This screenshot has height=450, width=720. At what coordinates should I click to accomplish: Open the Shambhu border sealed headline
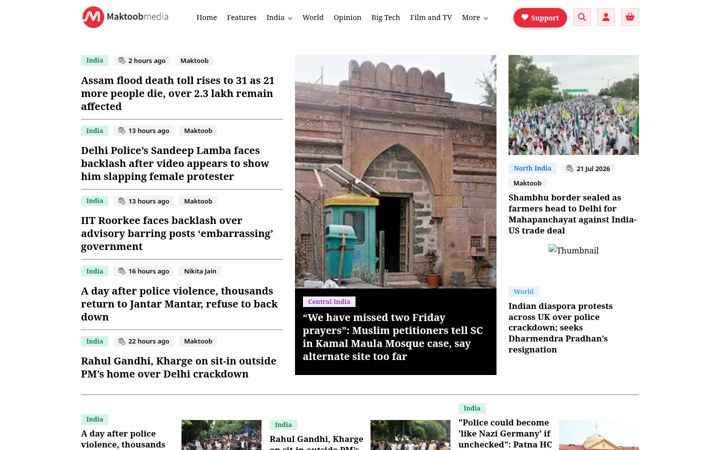click(x=572, y=214)
